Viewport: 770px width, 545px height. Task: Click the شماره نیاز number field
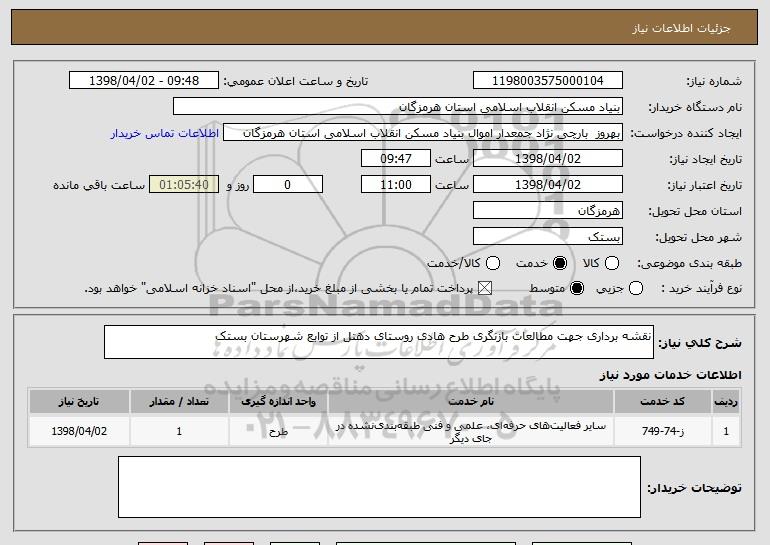(548, 81)
